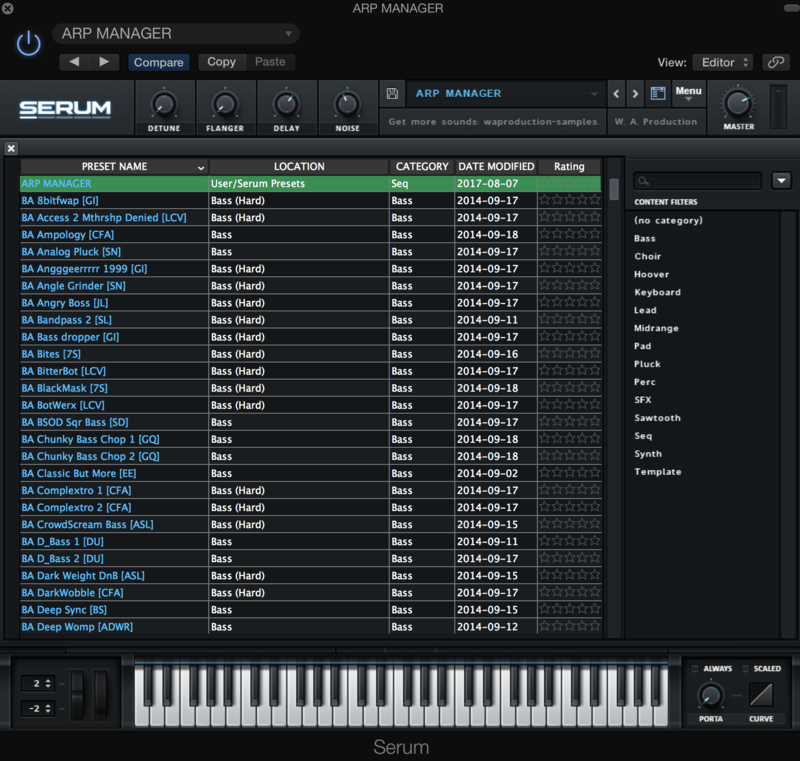The height and width of the screenshot is (761, 800).
Task: Click the previous preset arrow in Serum
Action: (x=616, y=94)
